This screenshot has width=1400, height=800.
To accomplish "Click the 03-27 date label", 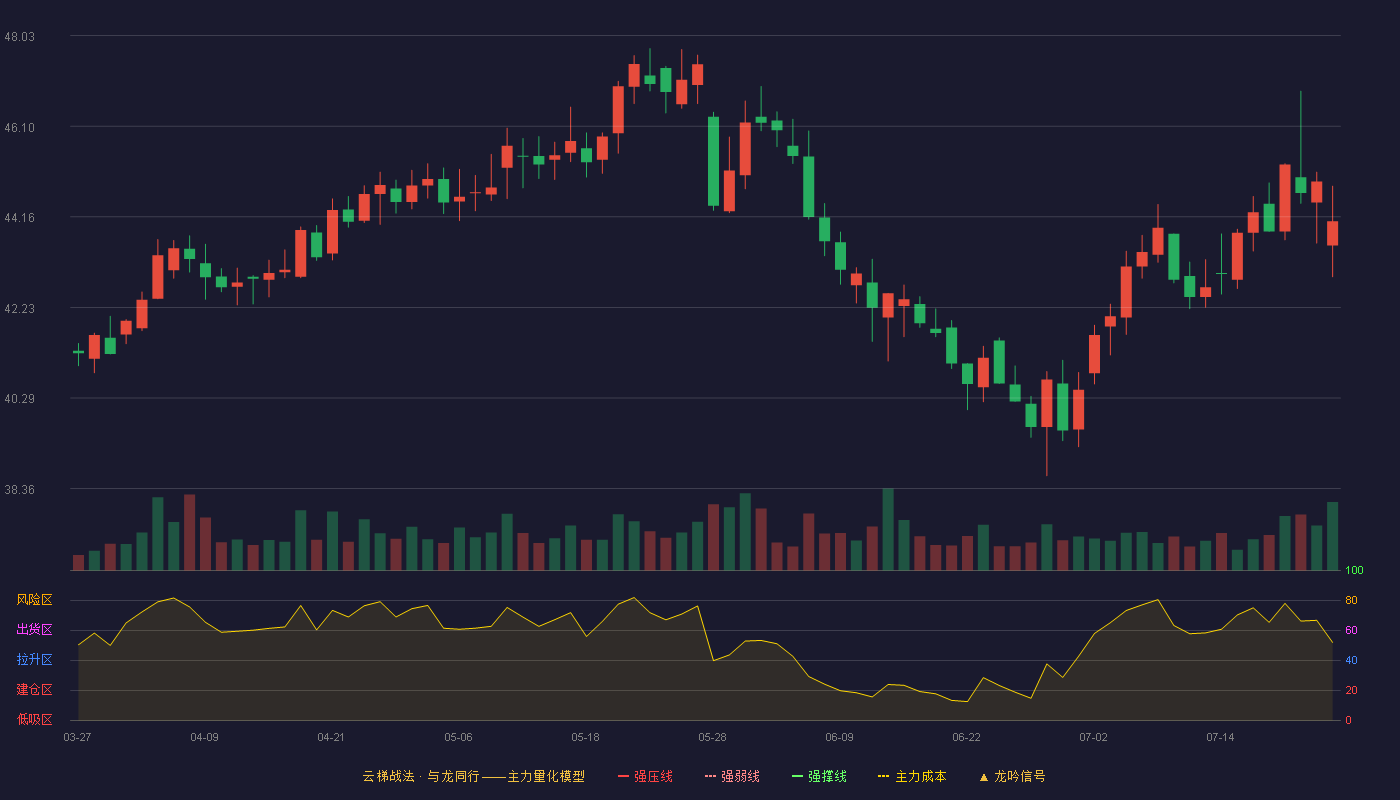I will (77, 737).
